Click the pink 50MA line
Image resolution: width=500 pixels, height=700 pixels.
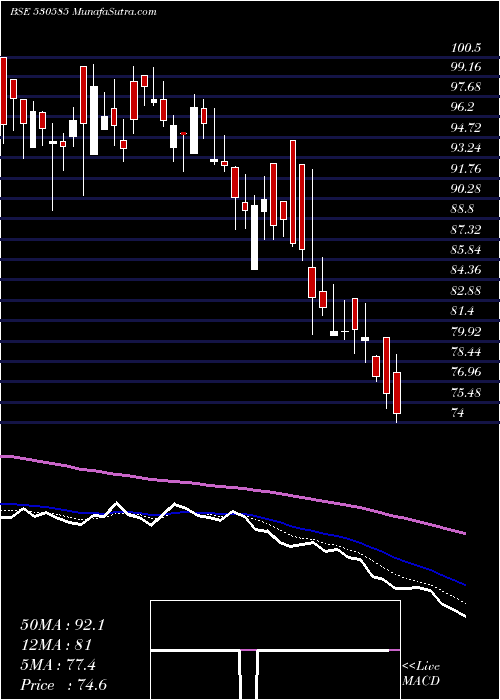[x=232, y=487]
